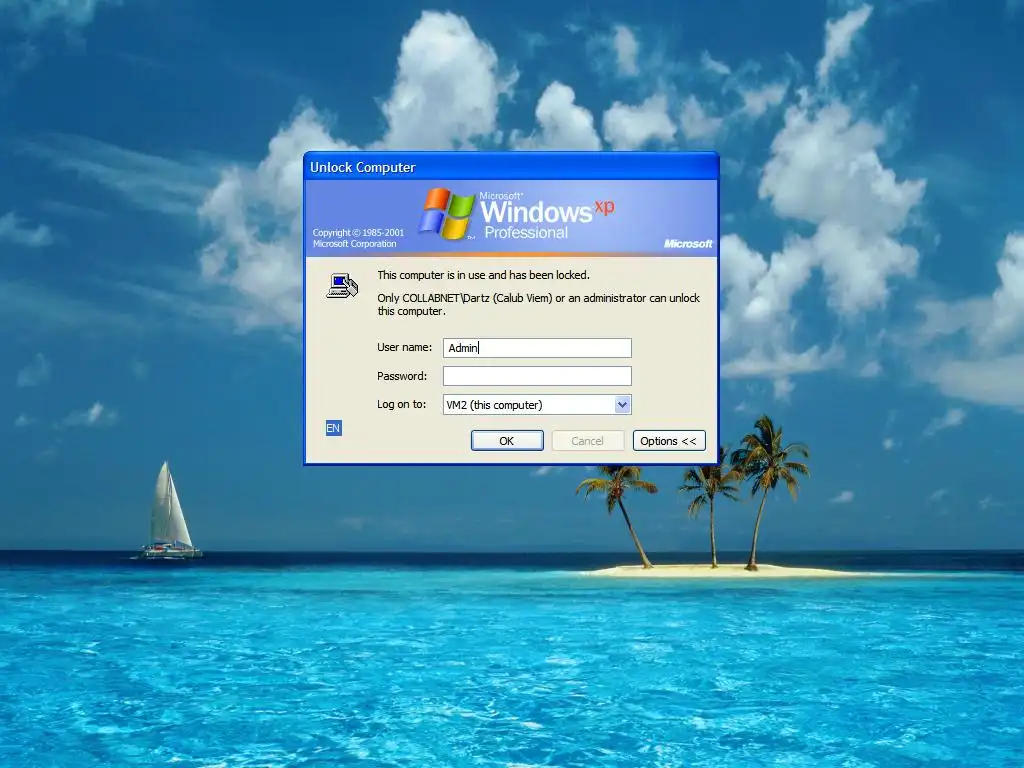Click the 'Professional' edition text

[x=526, y=232]
